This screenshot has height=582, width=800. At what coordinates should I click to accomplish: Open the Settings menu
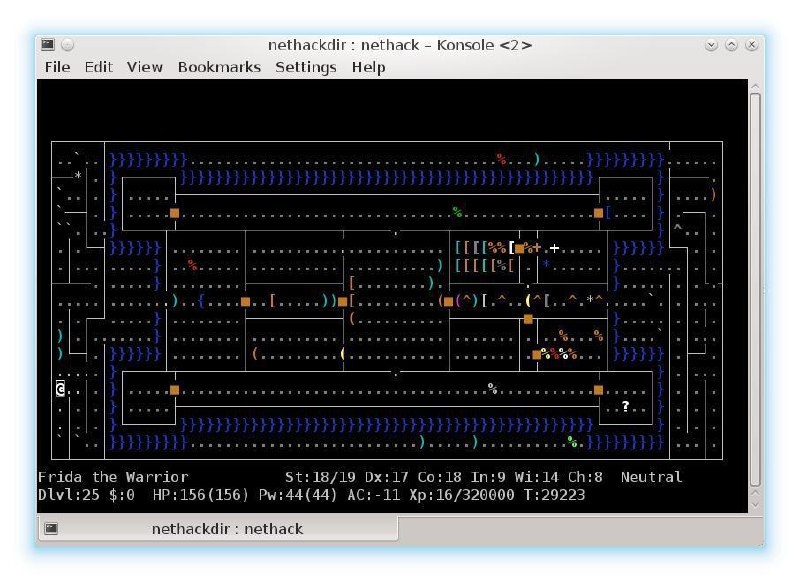[306, 67]
